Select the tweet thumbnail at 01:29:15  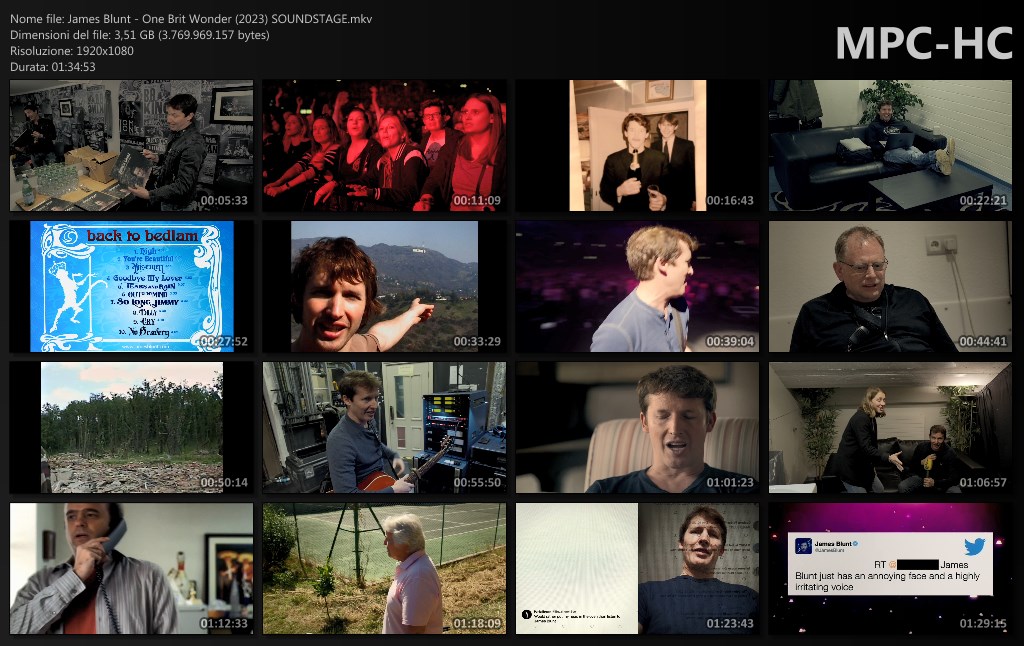(890, 569)
